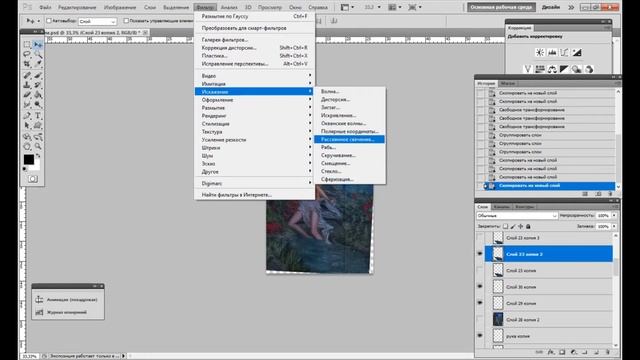Check Показать управляющие элементы option

click(126, 21)
